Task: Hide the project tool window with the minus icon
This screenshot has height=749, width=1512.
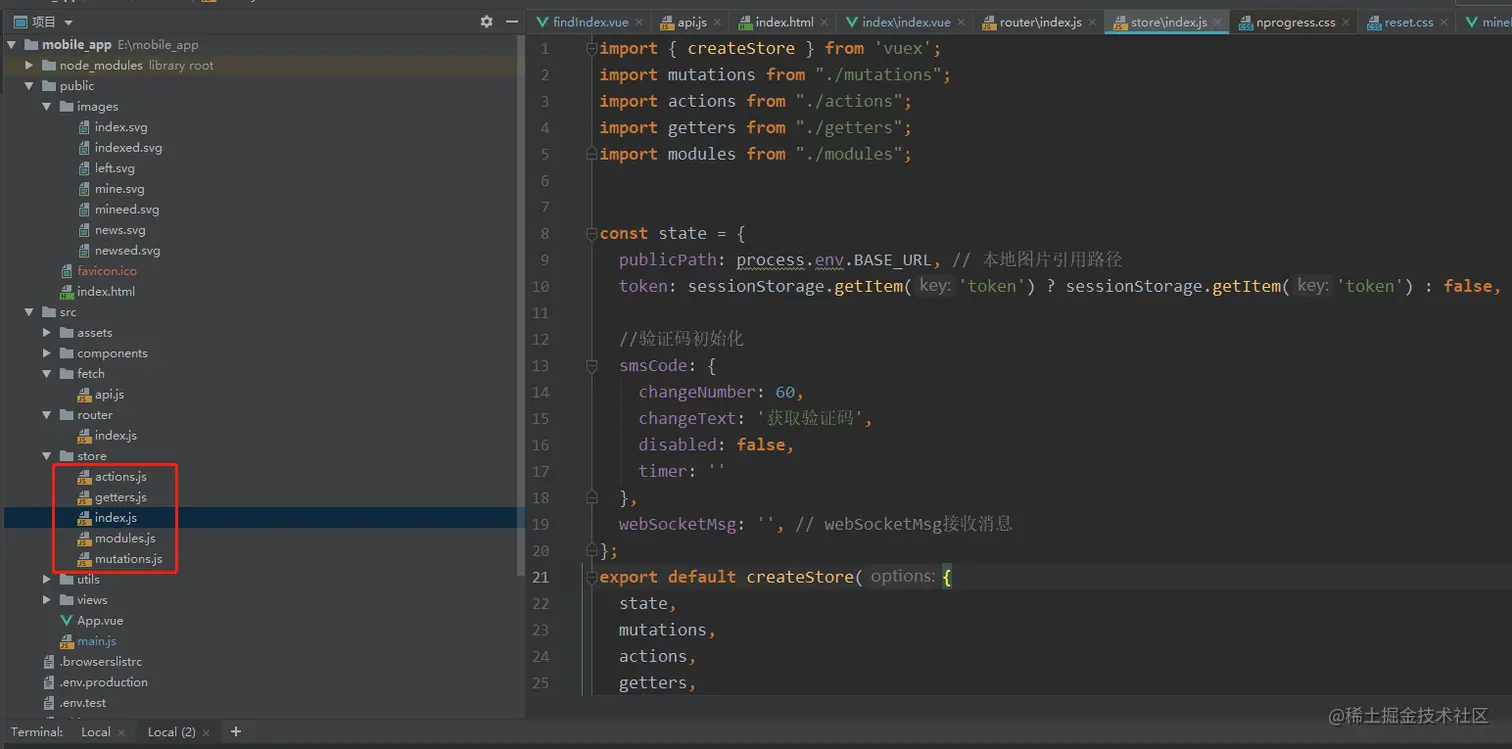Action: coord(512,21)
